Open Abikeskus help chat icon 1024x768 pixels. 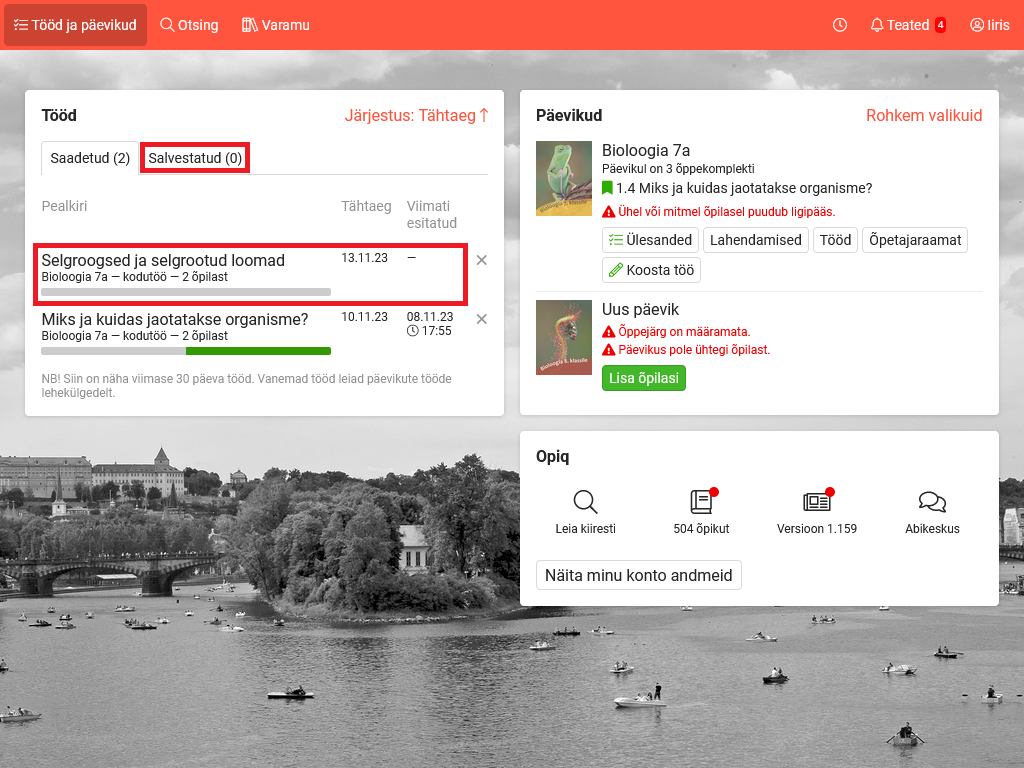coord(932,502)
